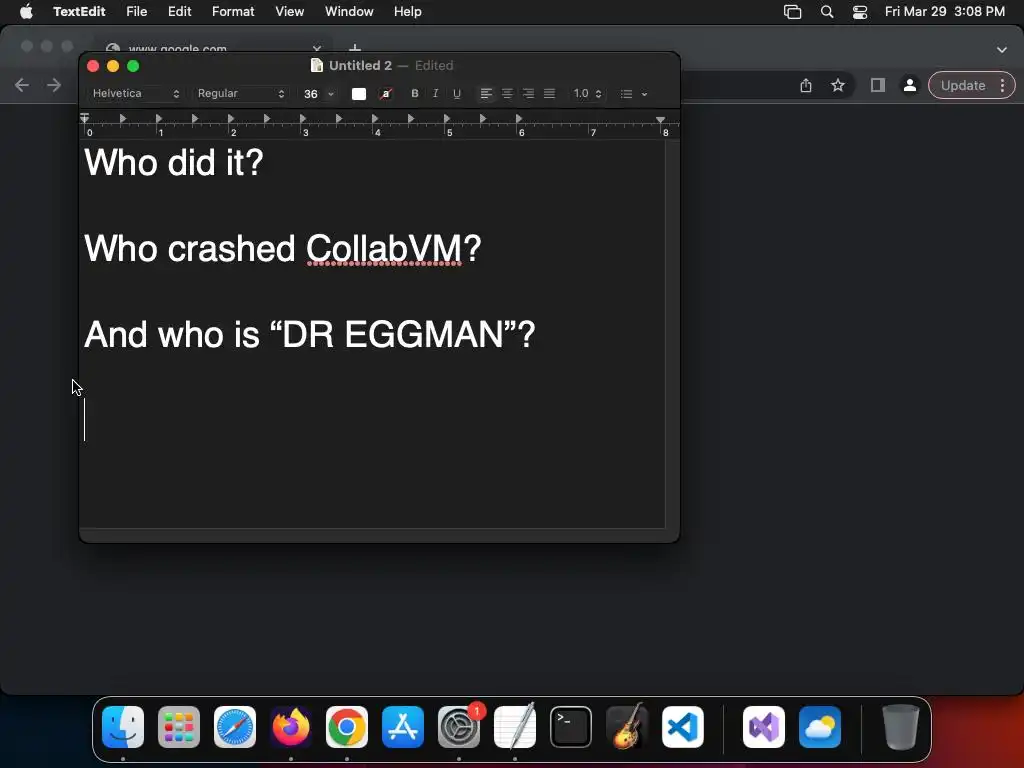1024x768 pixels.
Task: Open TextEdit from the Dock
Action: click(515, 727)
